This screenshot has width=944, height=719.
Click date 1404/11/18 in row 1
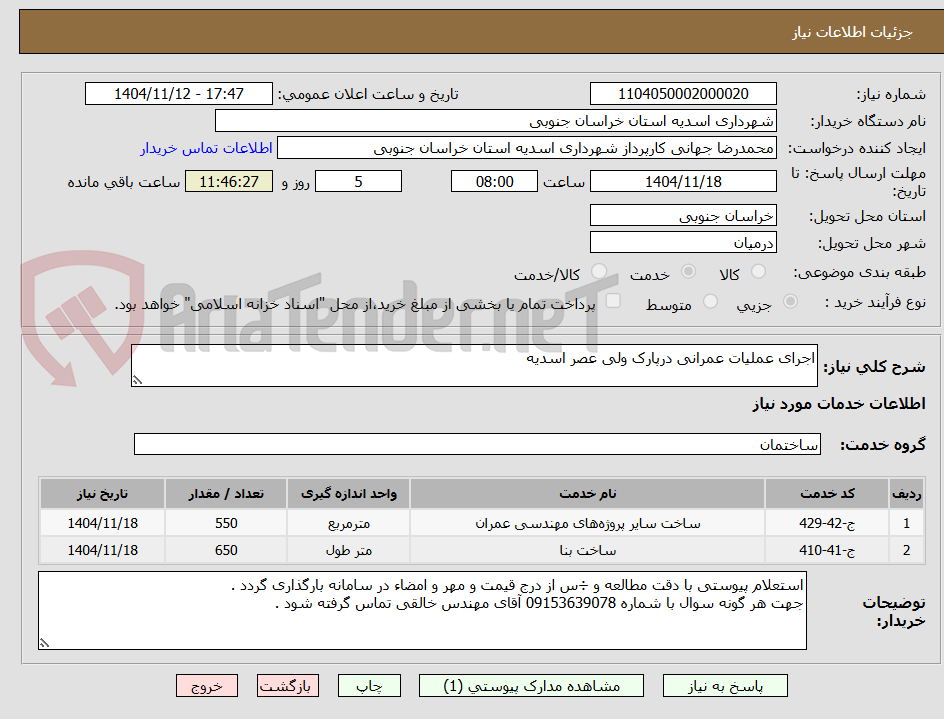[x=102, y=523]
